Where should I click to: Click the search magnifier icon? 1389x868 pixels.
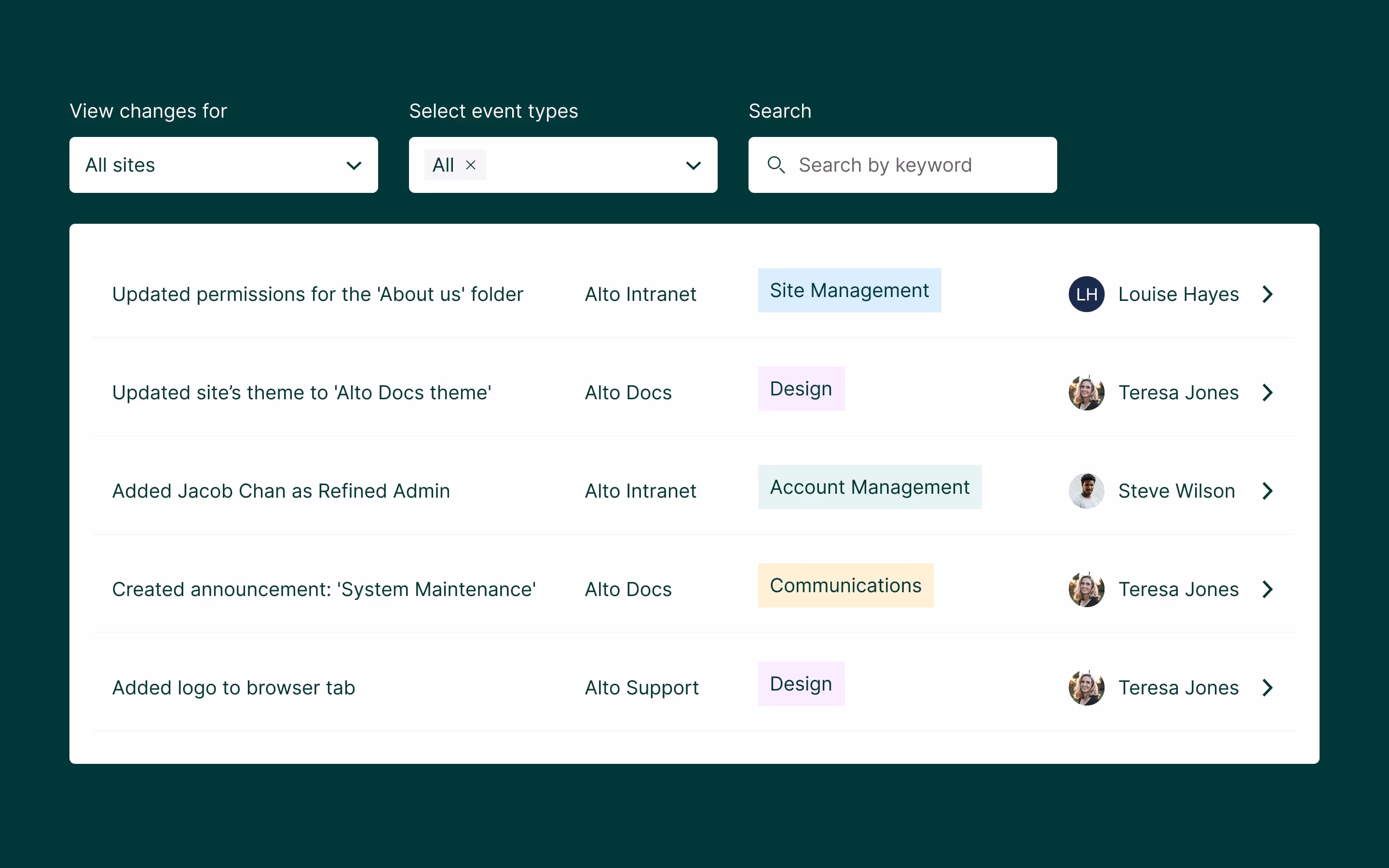776,165
